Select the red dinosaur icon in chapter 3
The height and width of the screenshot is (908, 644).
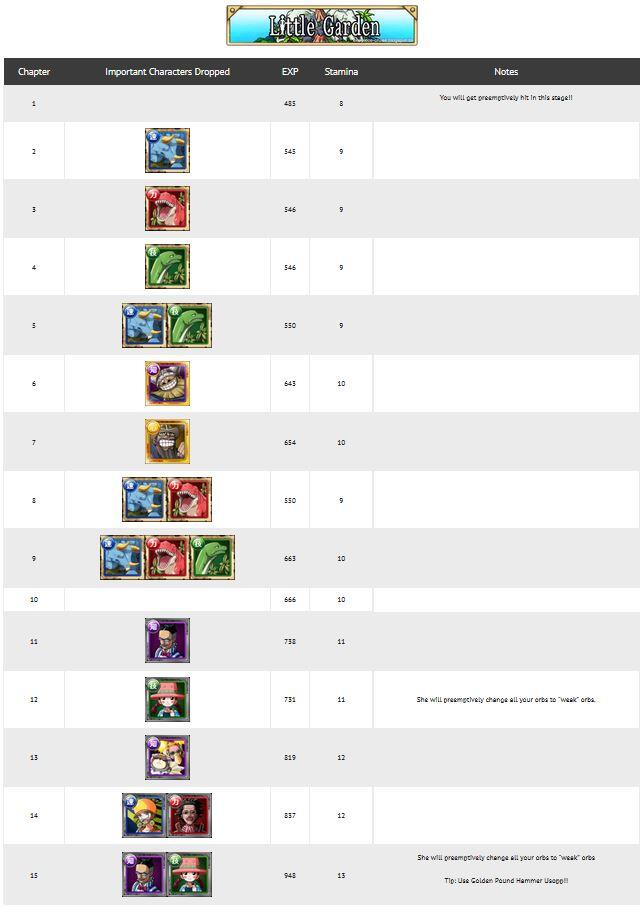point(167,209)
